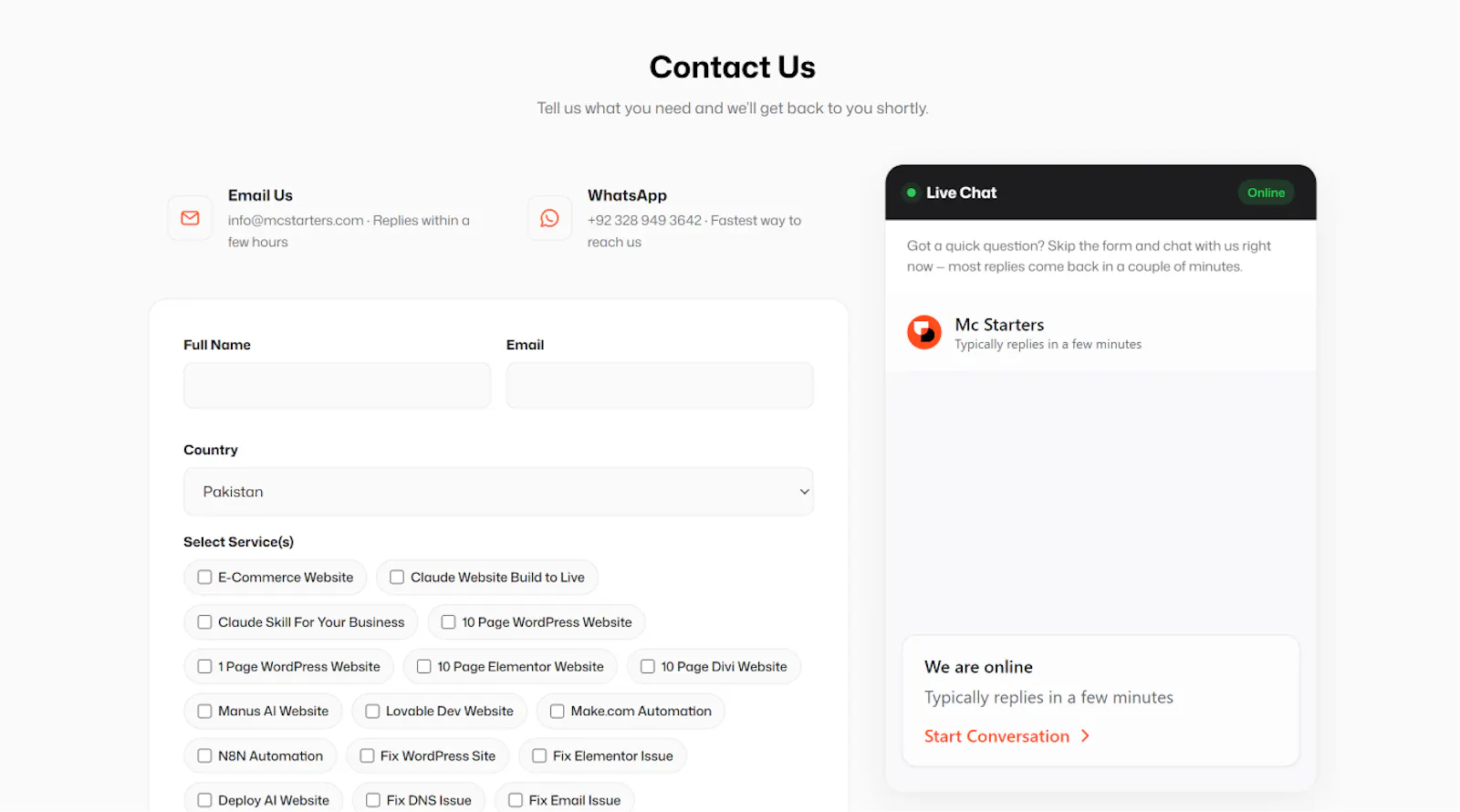The image size is (1460, 812).
Task: Enable the Manus AI Website checkbox
Action: point(204,712)
